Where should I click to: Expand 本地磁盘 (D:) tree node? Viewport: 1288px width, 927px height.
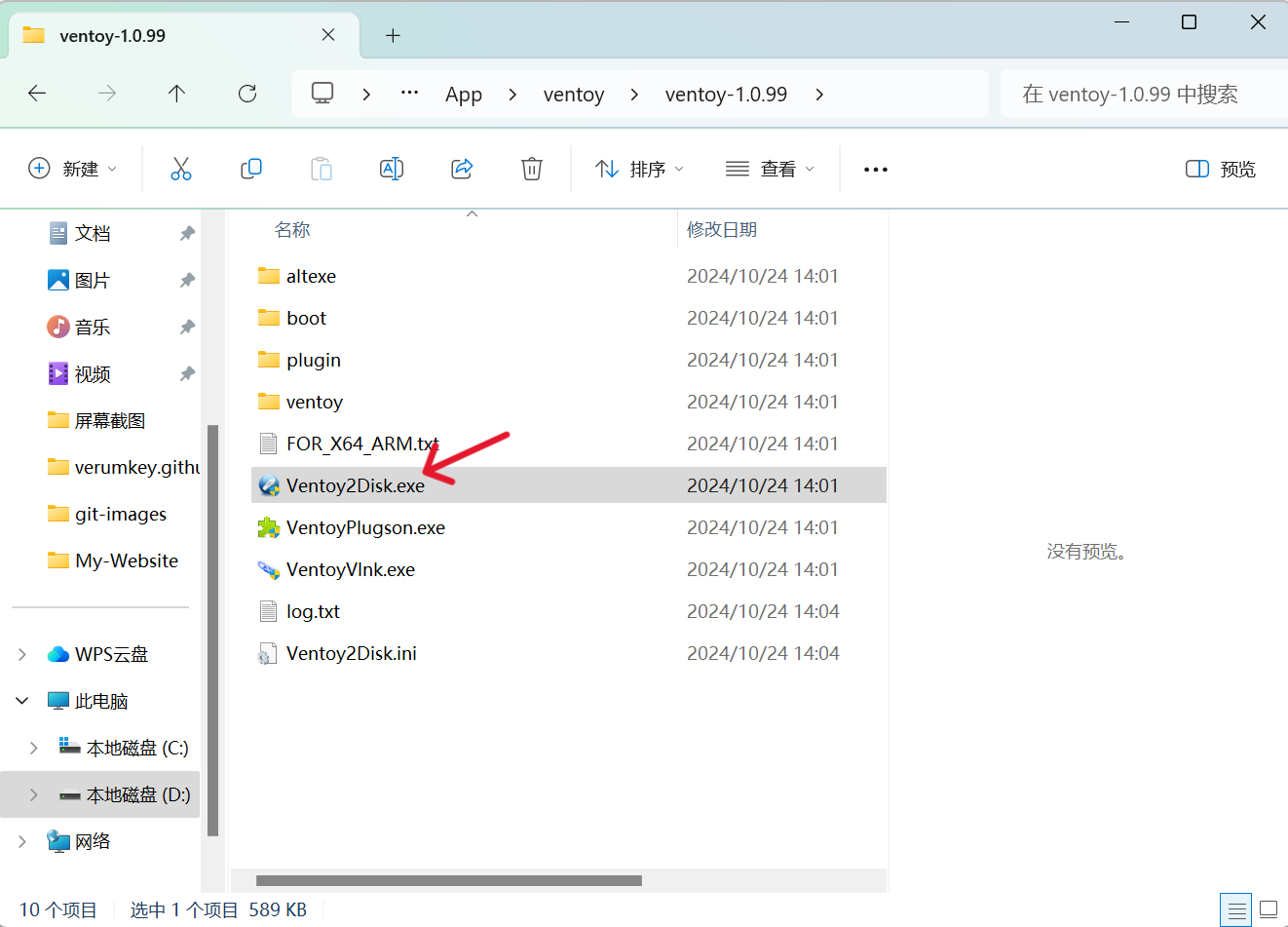tap(34, 794)
